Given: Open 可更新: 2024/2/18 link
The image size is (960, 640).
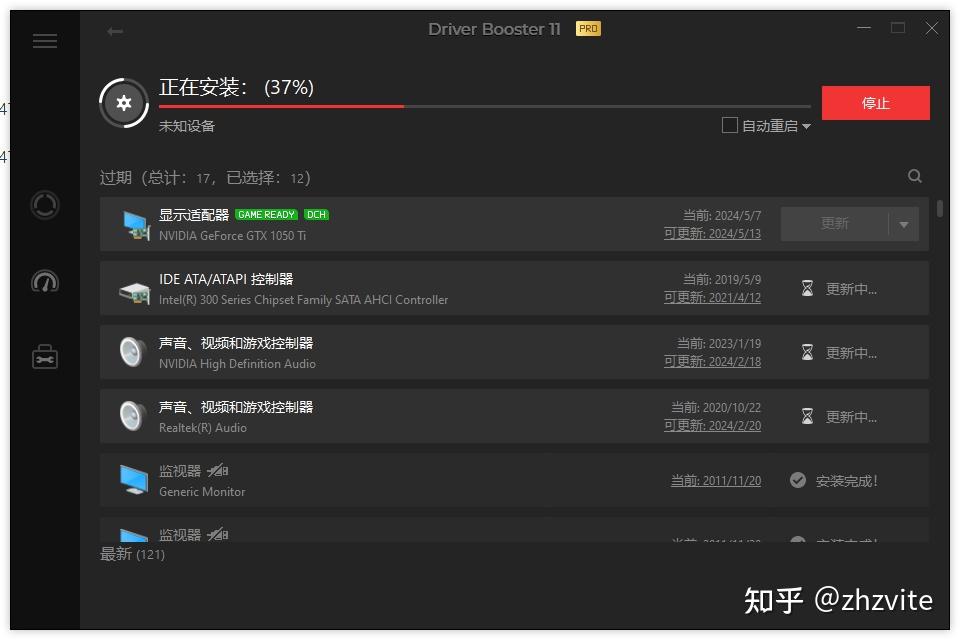Looking at the screenshot, I should point(713,362).
